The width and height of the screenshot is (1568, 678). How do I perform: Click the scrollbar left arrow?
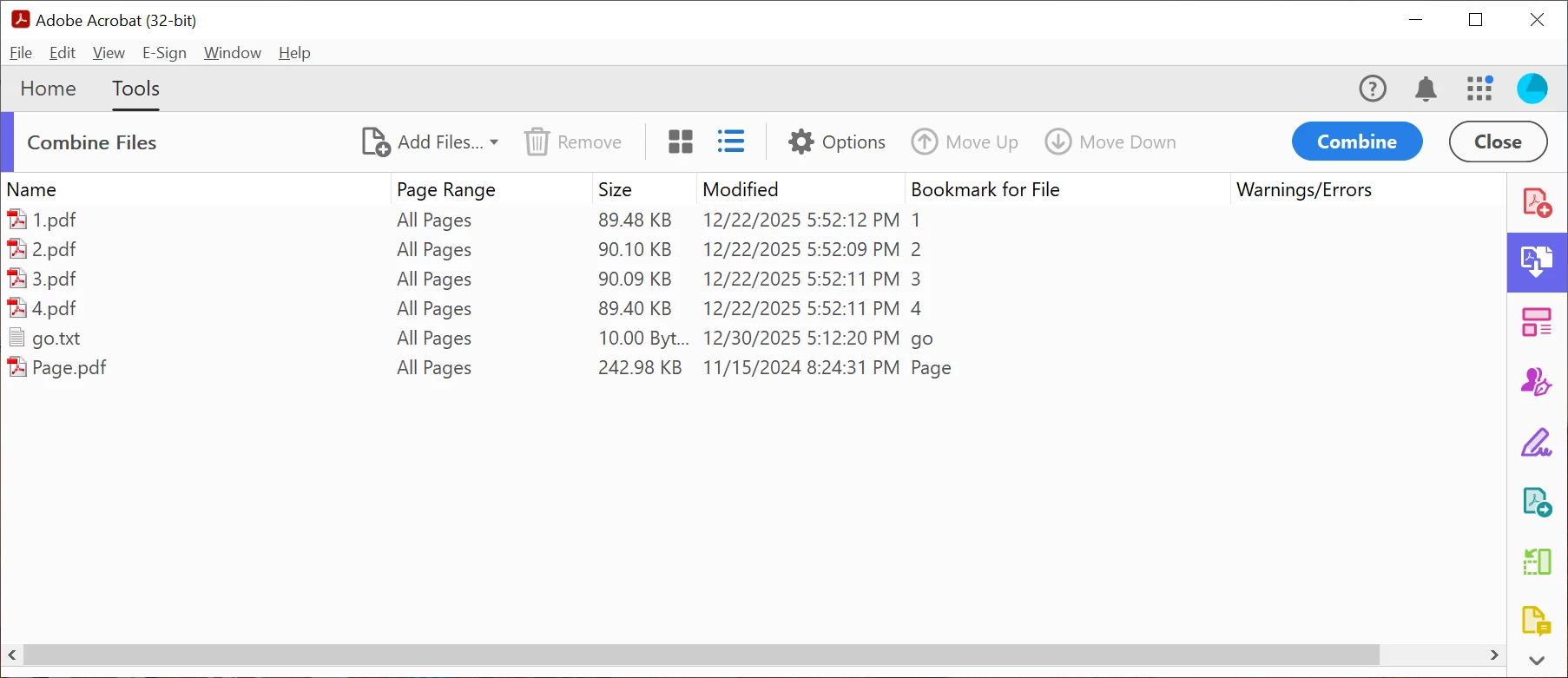pos(12,655)
